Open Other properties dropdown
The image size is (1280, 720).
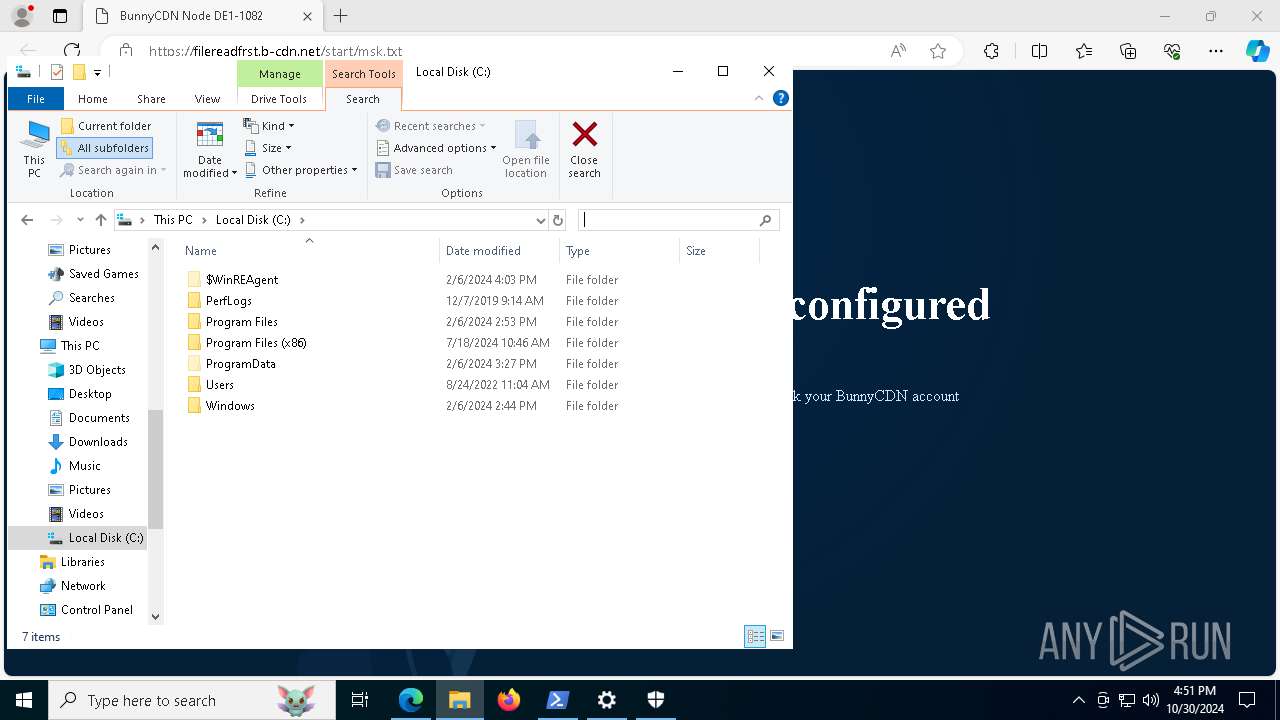[x=301, y=170]
